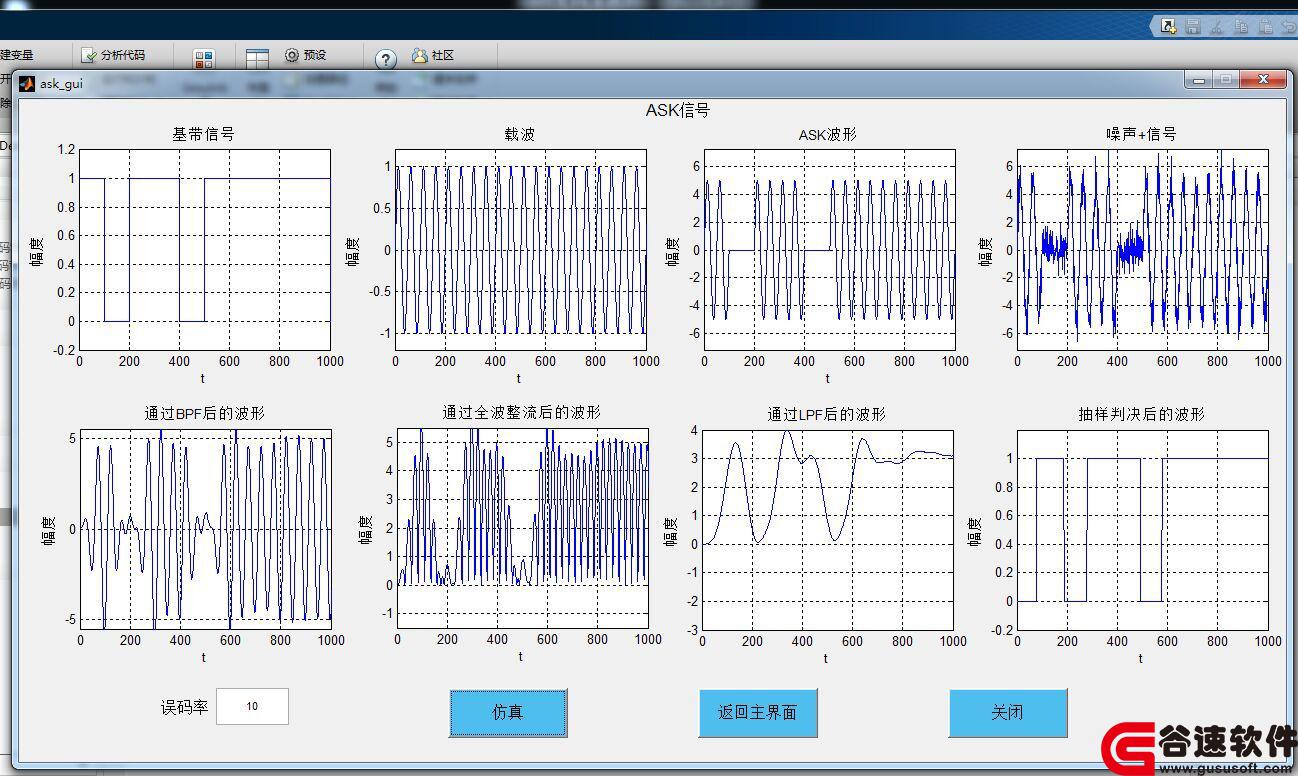Click the save icon in MATLAB quick access toolbar
Viewport: 1298px width, 776px height.
(x=1192, y=27)
